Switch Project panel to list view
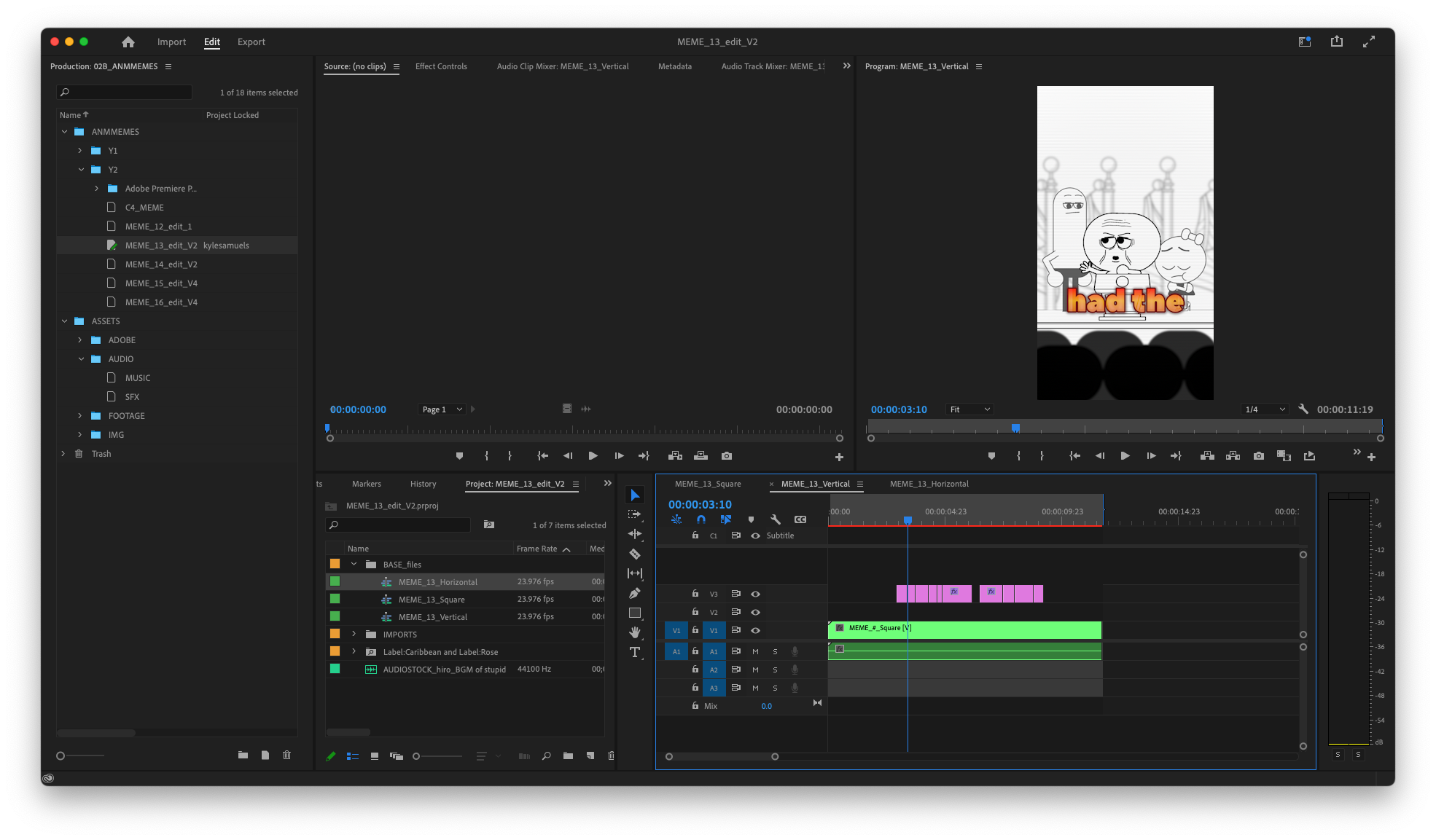 [353, 756]
